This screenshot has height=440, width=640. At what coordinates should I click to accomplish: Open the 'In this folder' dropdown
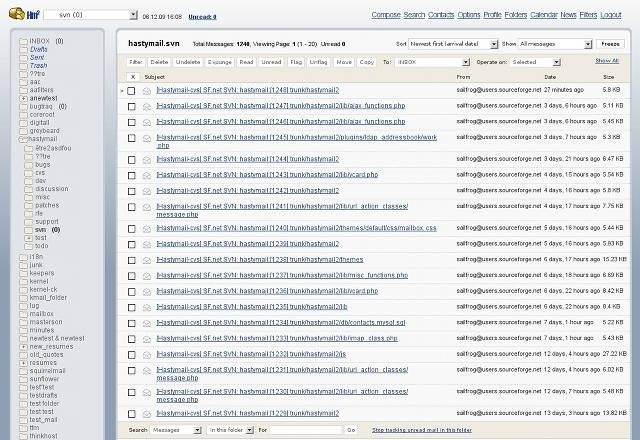coord(231,430)
